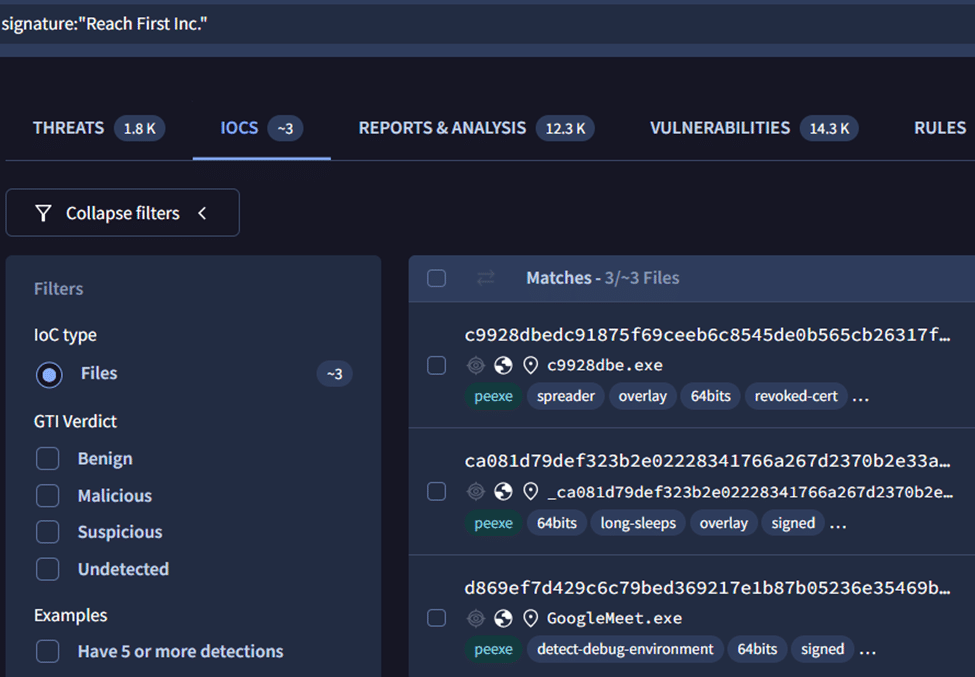Click the swap arrows icon beside Matches
Screen dimensions: 975x677
tap(486, 278)
